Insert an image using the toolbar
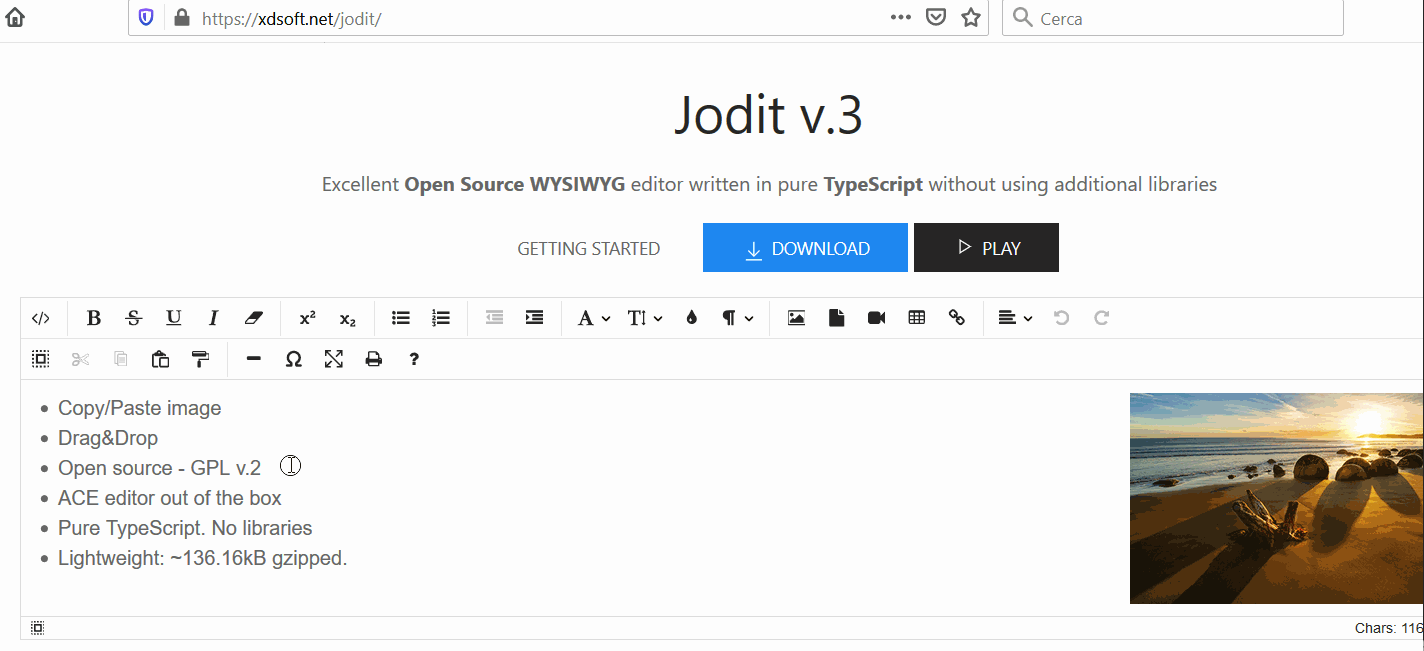 coord(796,317)
